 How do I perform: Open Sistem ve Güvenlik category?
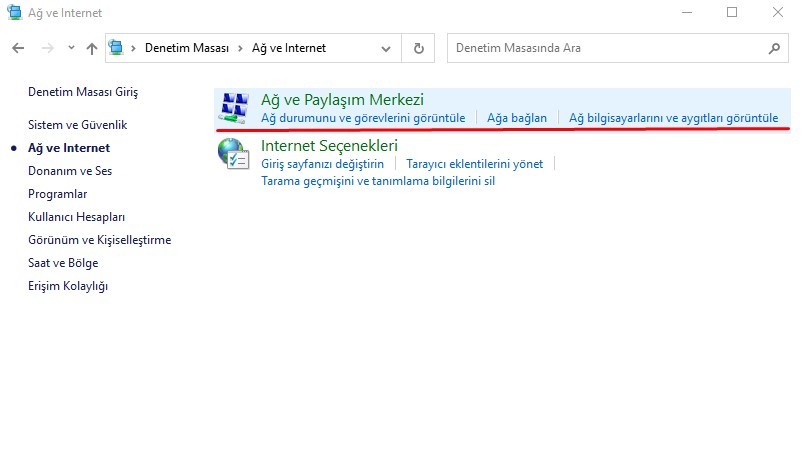click(78, 125)
